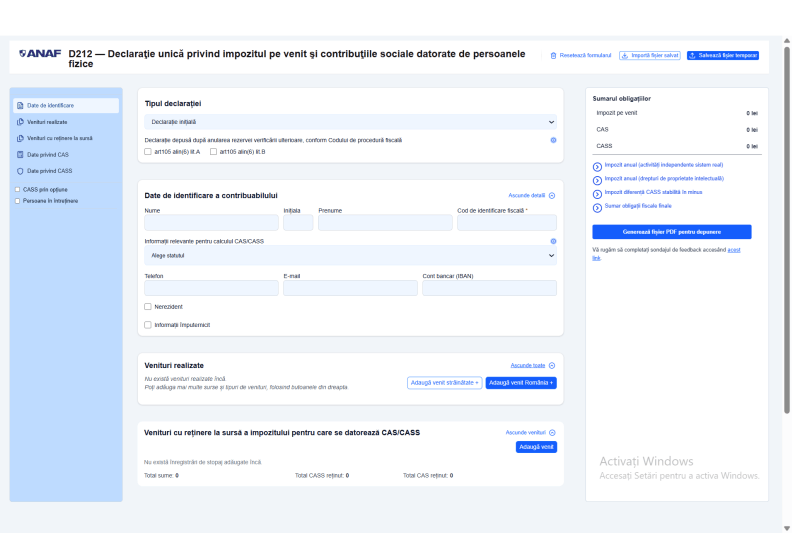Click the upload icon on Salvează fișier temporar
This screenshot has width=800, height=533.
(692, 56)
